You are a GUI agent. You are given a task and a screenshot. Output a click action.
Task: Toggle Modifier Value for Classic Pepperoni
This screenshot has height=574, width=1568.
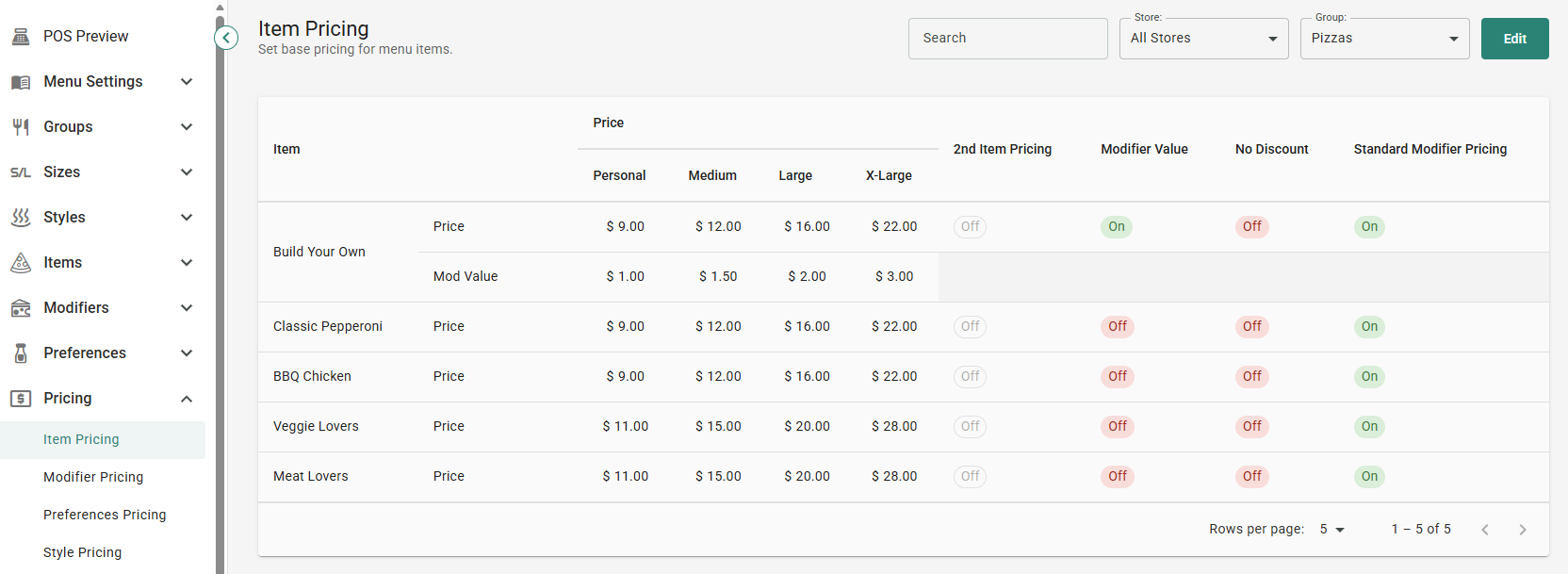[1118, 326]
